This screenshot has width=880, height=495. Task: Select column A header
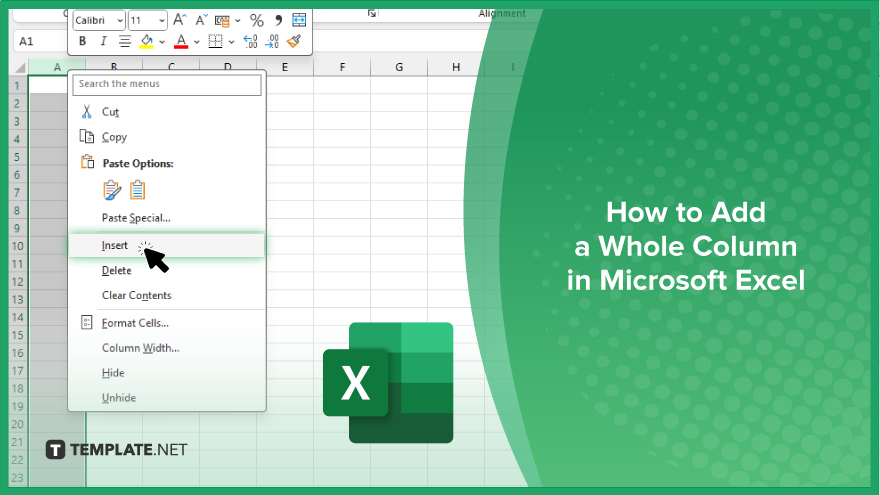pos(57,67)
